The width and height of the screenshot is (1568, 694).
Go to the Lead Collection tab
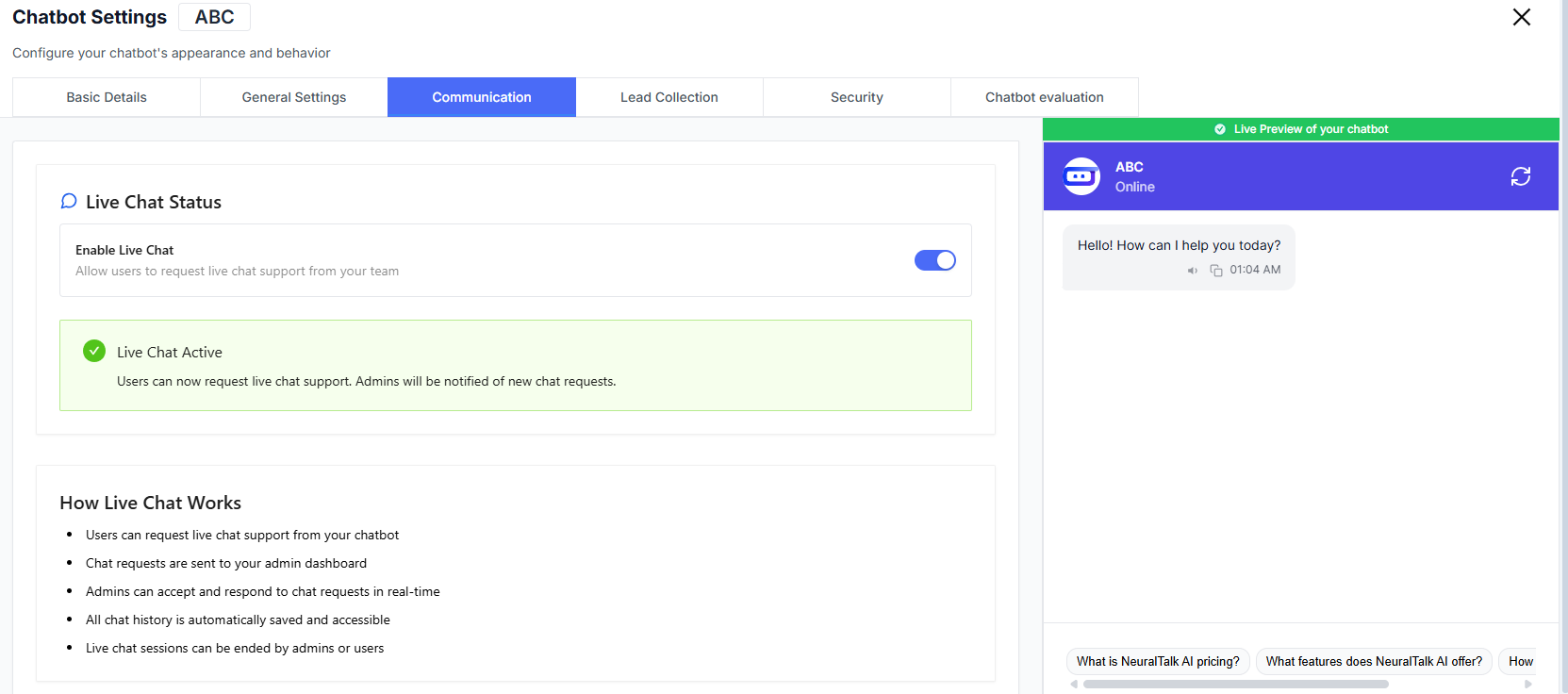pos(669,97)
